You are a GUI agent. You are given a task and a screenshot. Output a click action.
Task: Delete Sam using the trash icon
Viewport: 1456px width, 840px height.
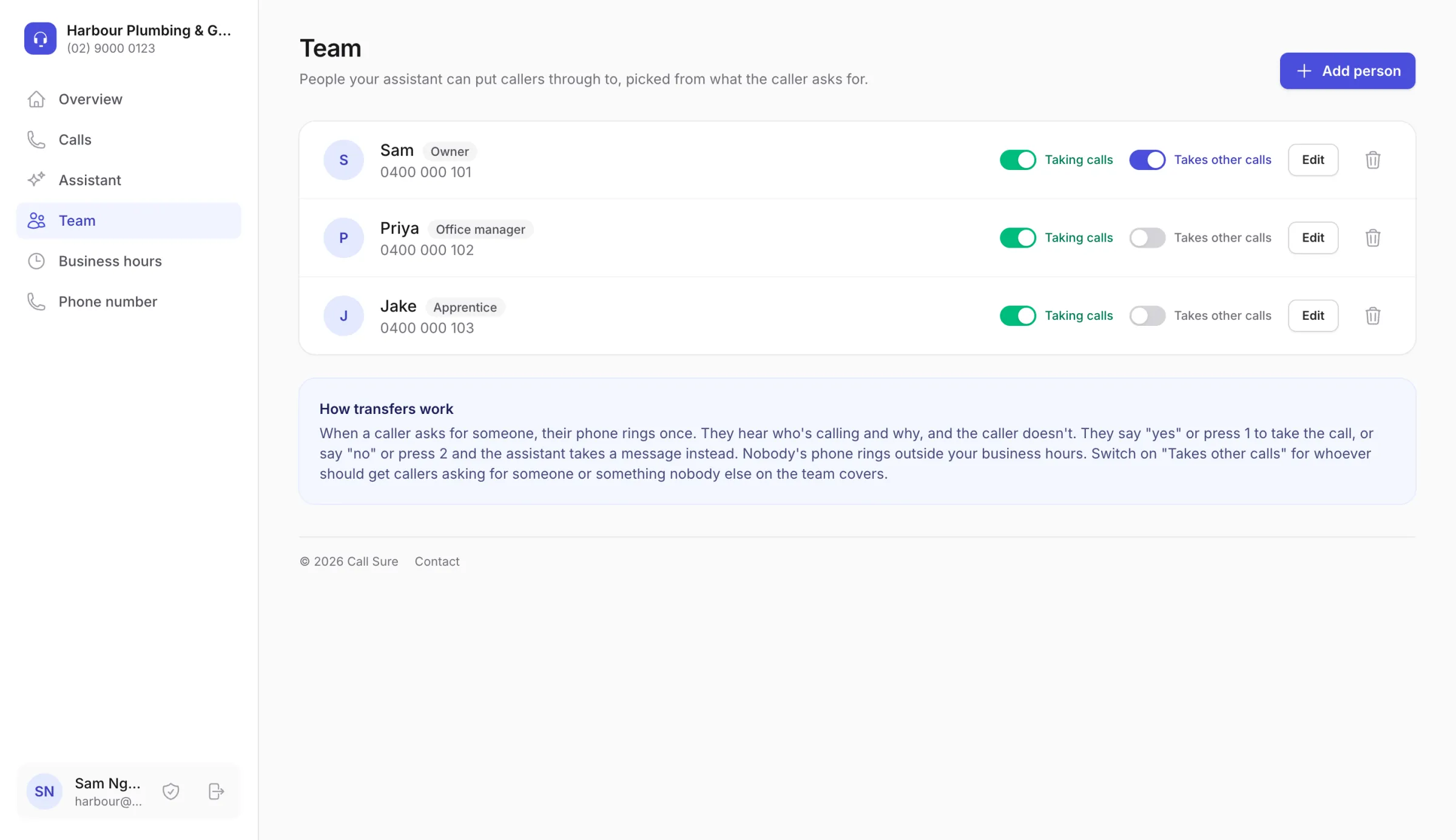coord(1373,160)
